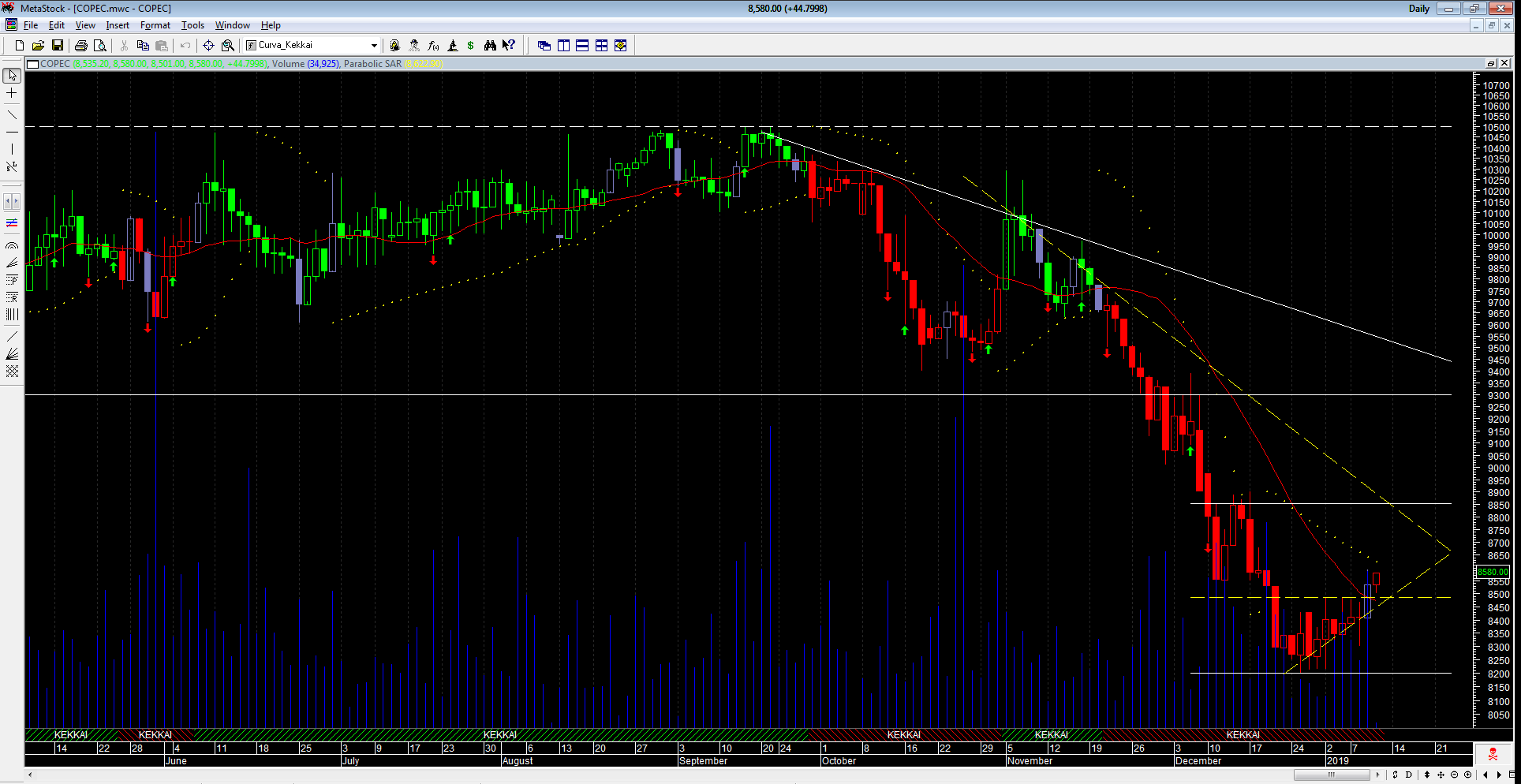Click the 2019 year label on date axis
Viewport: 1521px width, 784px height.
pyautogui.click(x=1337, y=761)
